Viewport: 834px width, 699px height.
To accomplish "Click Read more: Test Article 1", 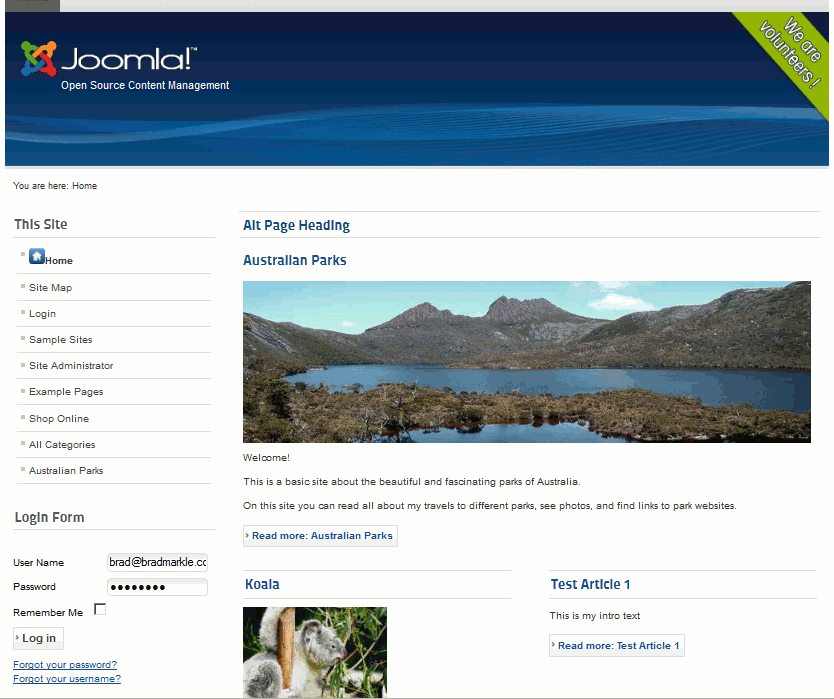I will tap(617, 646).
